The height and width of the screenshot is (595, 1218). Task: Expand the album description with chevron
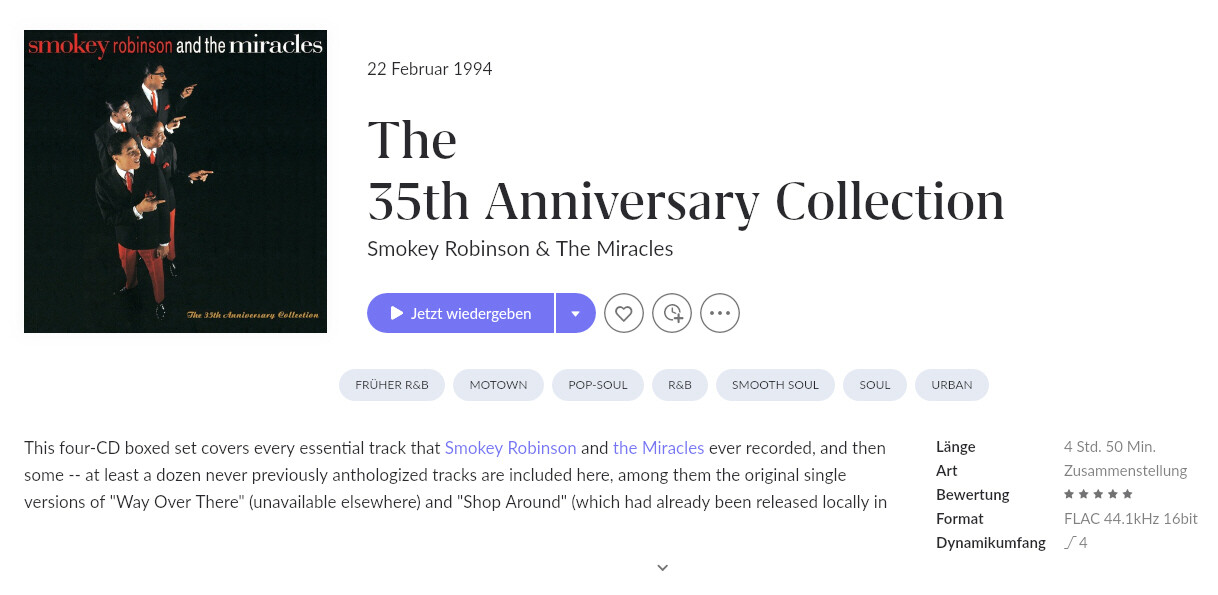point(662,567)
